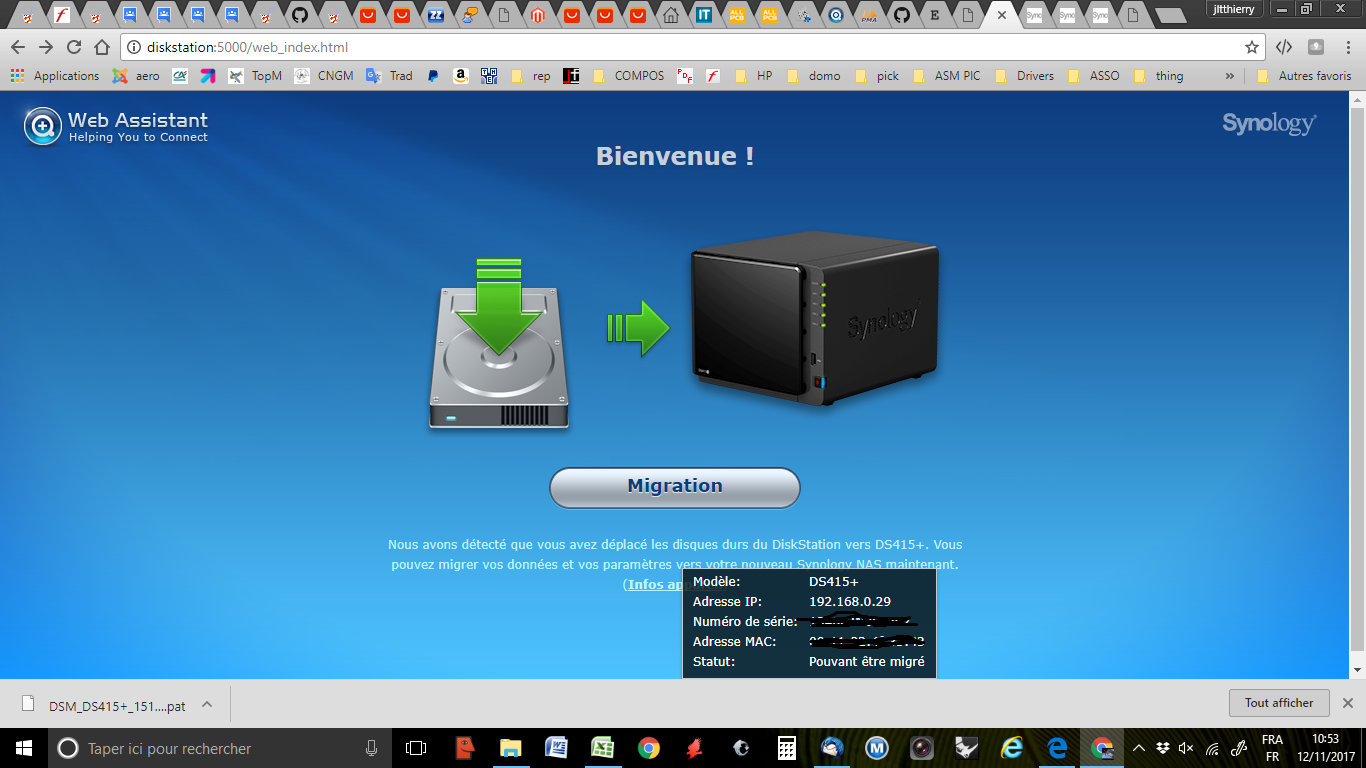Open the Calculator from the taskbar
Screen dimensions: 1366x768
click(787, 748)
